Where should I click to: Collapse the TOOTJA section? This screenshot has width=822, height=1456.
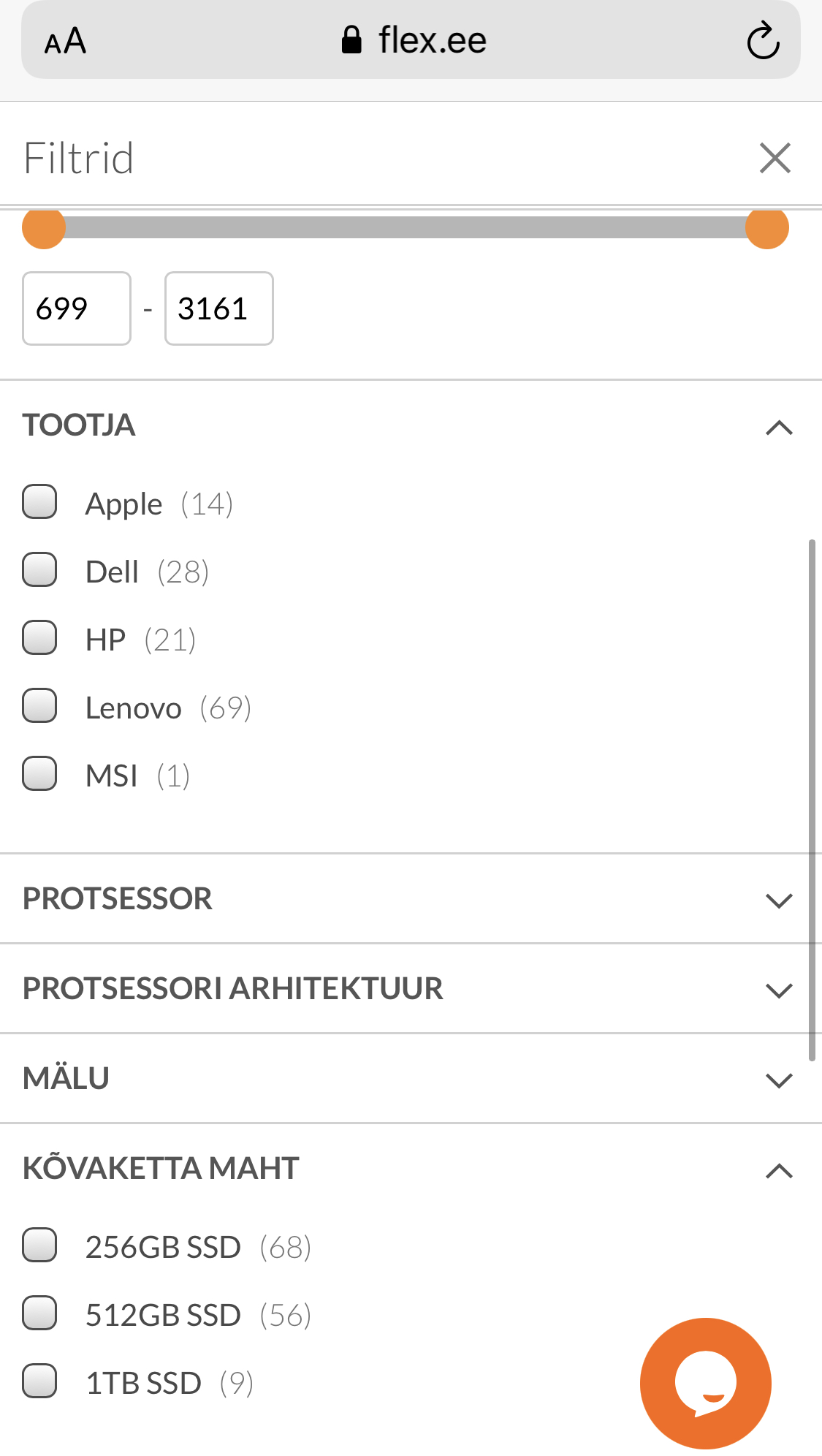pos(779,427)
